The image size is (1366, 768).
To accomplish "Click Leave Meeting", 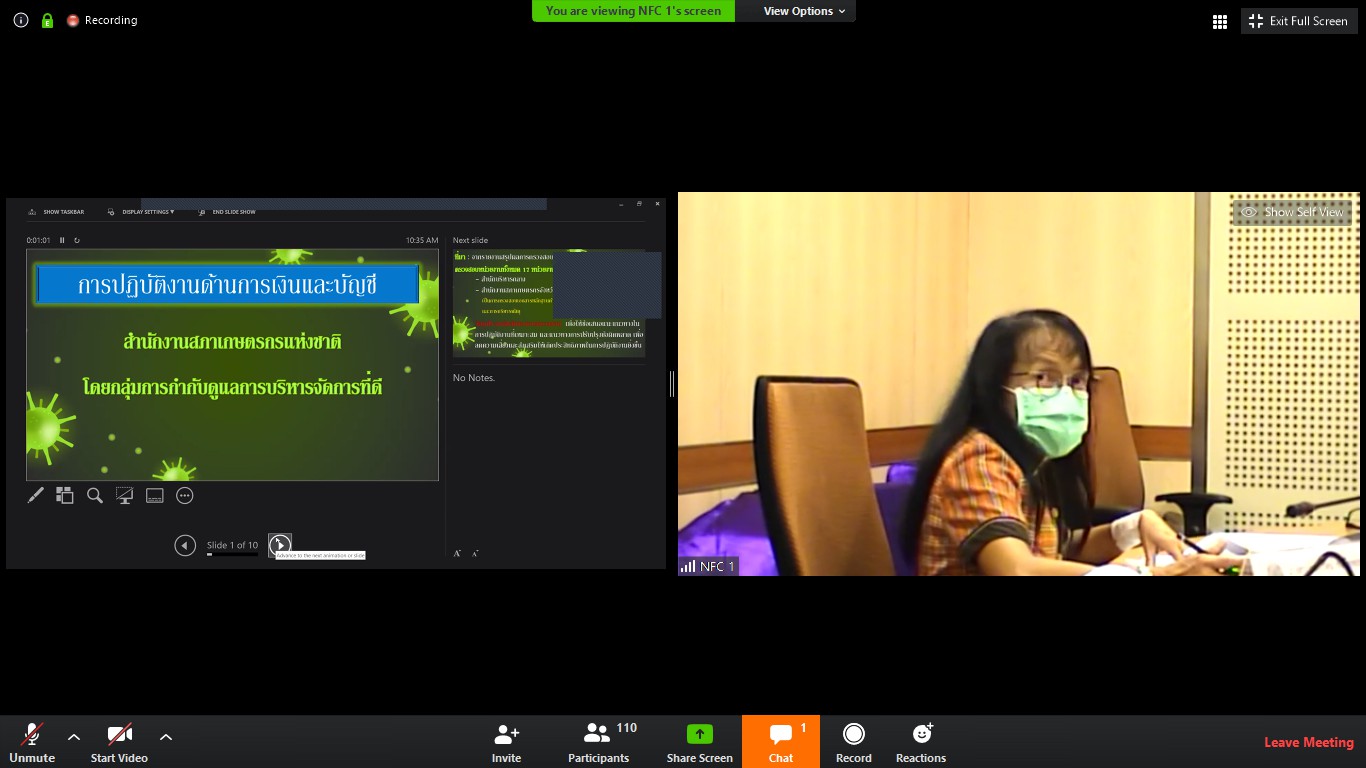I will coord(1309,742).
